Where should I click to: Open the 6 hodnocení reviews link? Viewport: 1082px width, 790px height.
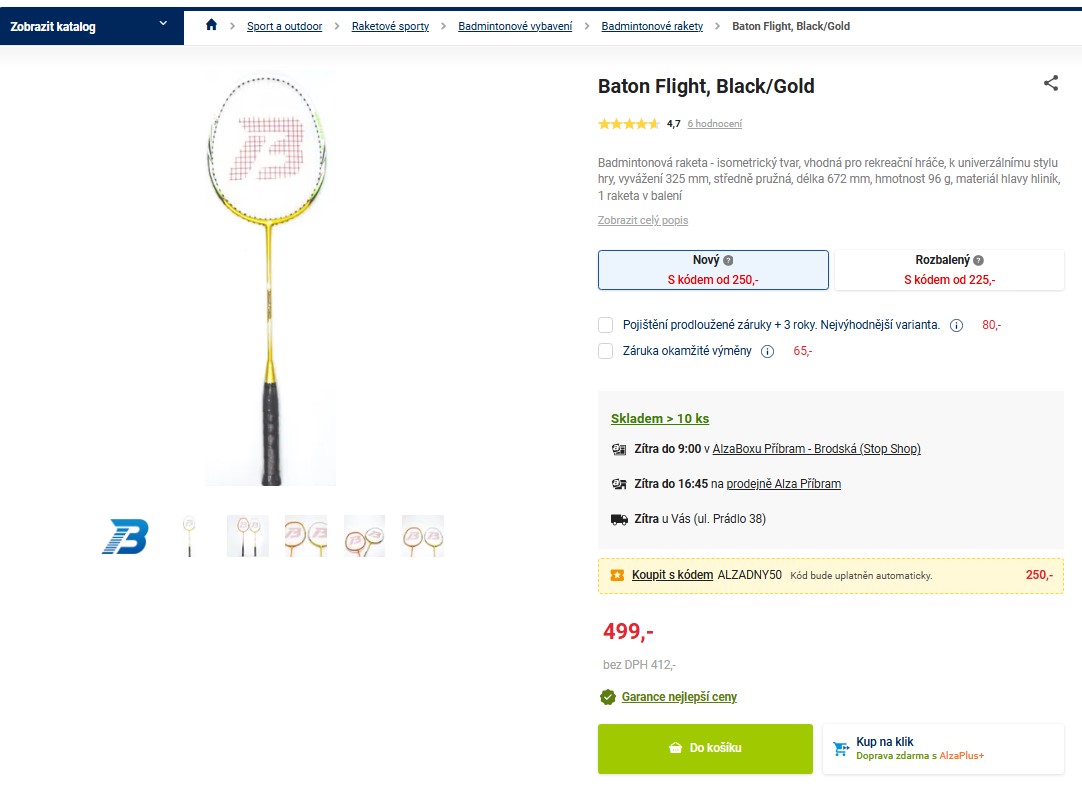714,124
